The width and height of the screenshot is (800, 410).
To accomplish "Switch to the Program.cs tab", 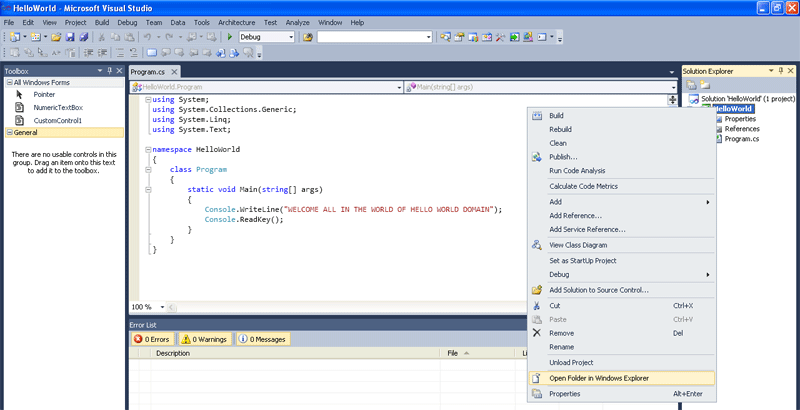I will point(148,72).
